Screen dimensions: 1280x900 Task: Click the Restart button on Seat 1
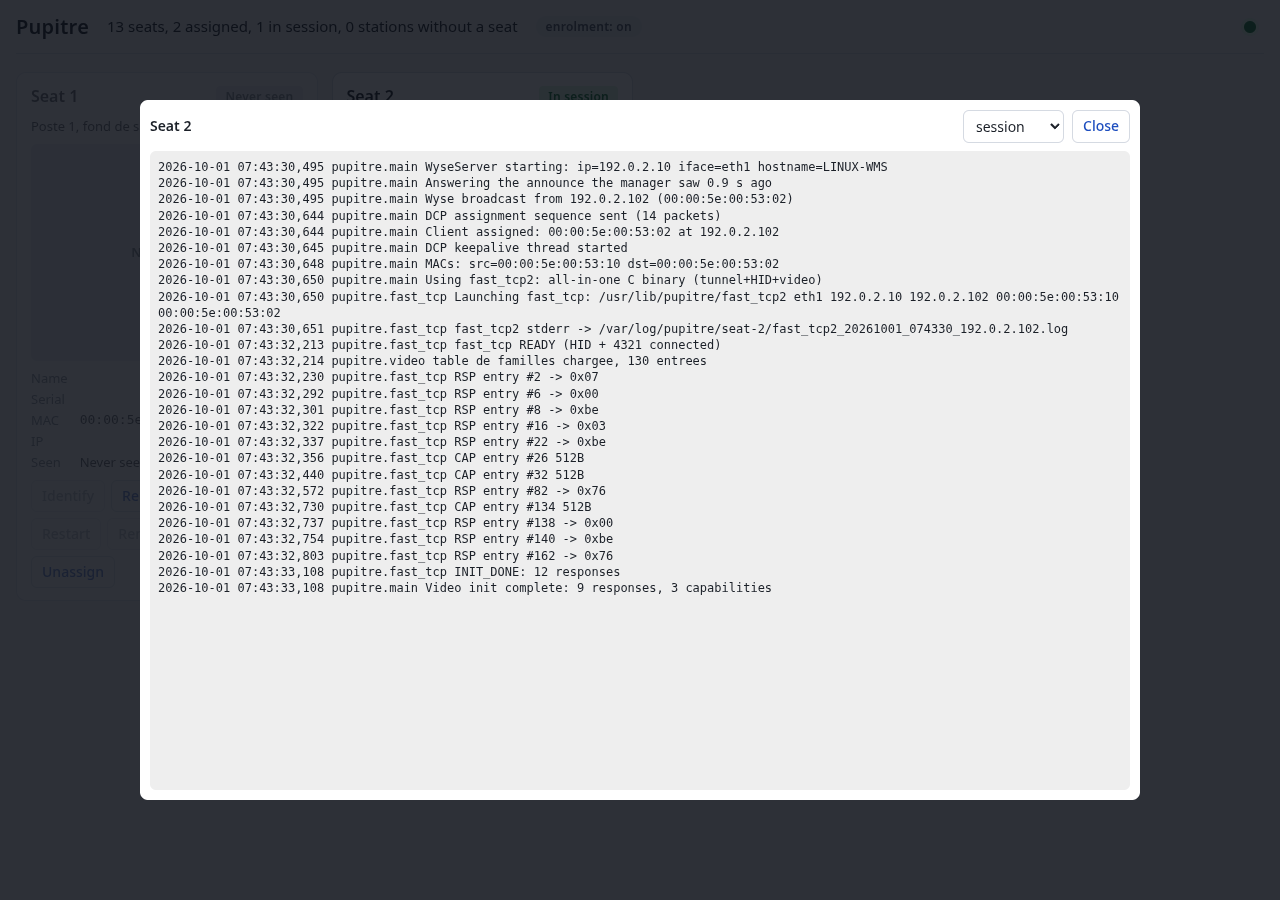pos(65,534)
